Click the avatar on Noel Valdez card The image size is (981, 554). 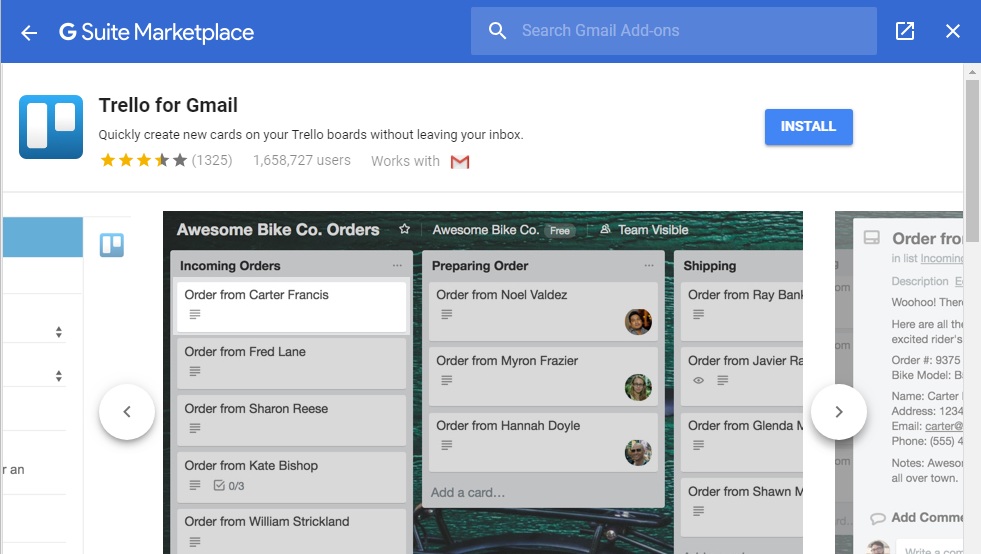[x=638, y=322]
